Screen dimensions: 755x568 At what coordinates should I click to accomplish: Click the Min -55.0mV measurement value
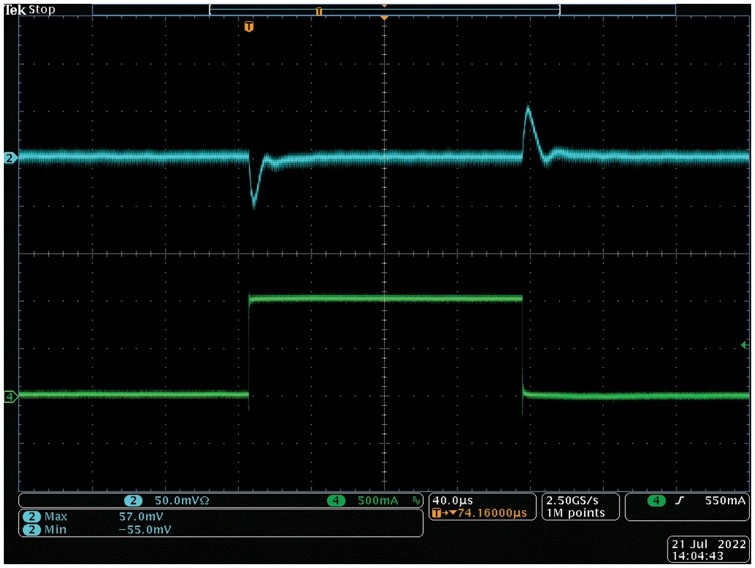[x=145, y=530]
